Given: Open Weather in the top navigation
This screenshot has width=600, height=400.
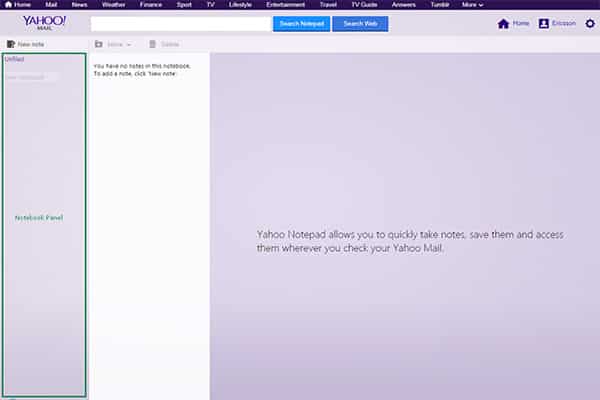Looking at the screenshot, I should 114,5.
